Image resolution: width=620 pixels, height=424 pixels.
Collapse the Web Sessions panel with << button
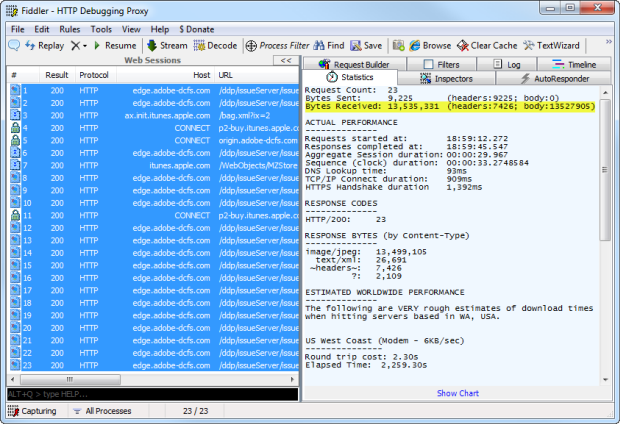pyautogui.click(x=283, y=61)
